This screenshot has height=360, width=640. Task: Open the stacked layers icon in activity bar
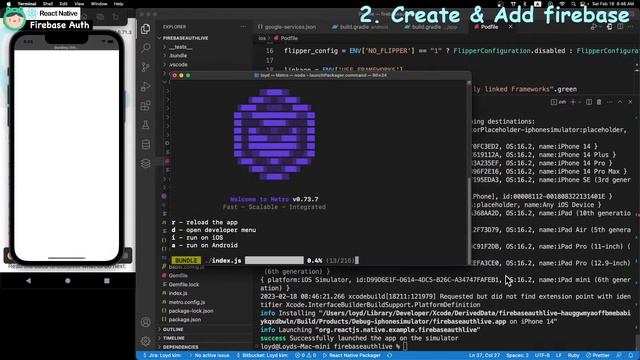145,164
